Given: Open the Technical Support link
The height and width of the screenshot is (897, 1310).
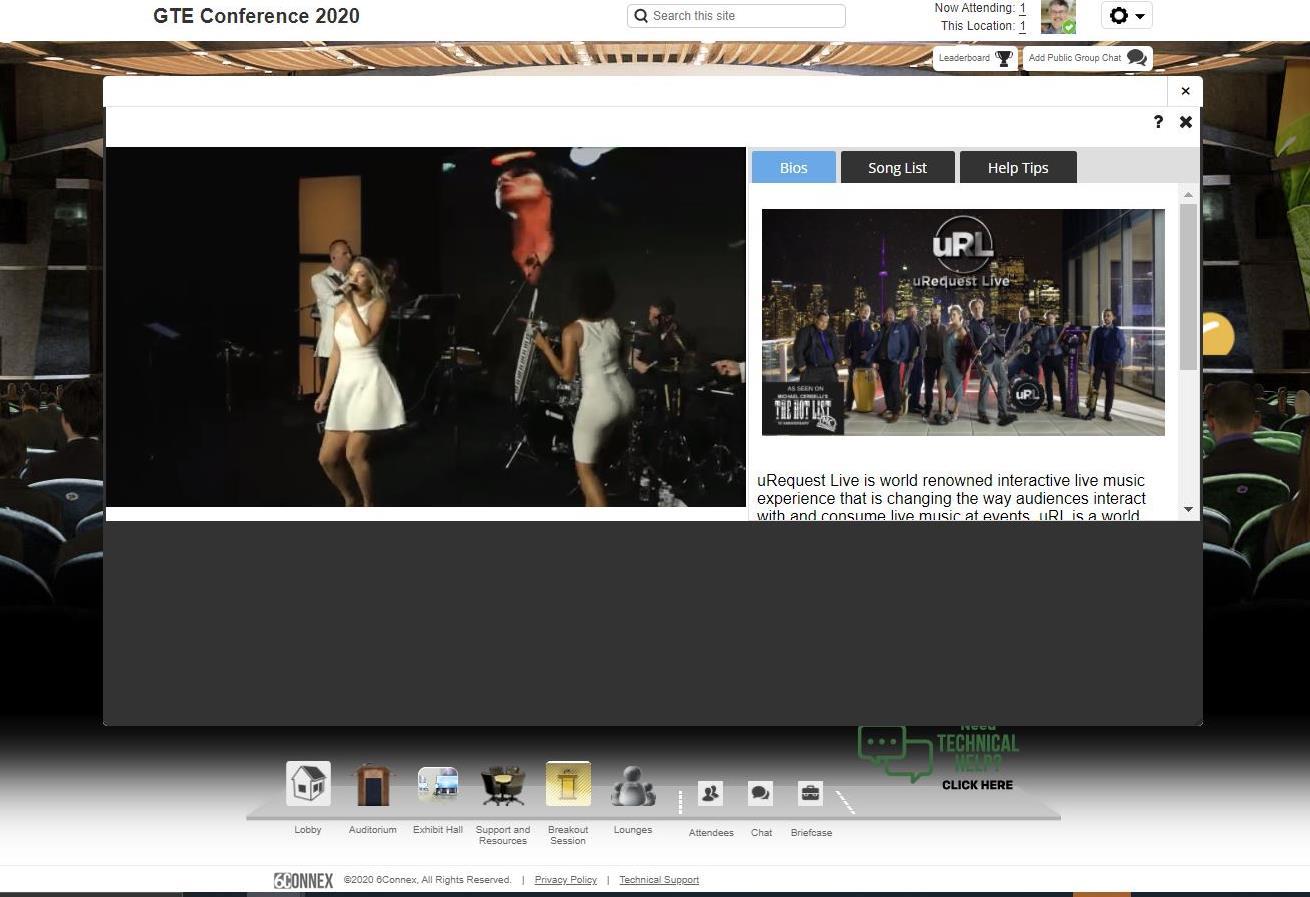Looking at the screenshot, I should [x=659, y=880].
